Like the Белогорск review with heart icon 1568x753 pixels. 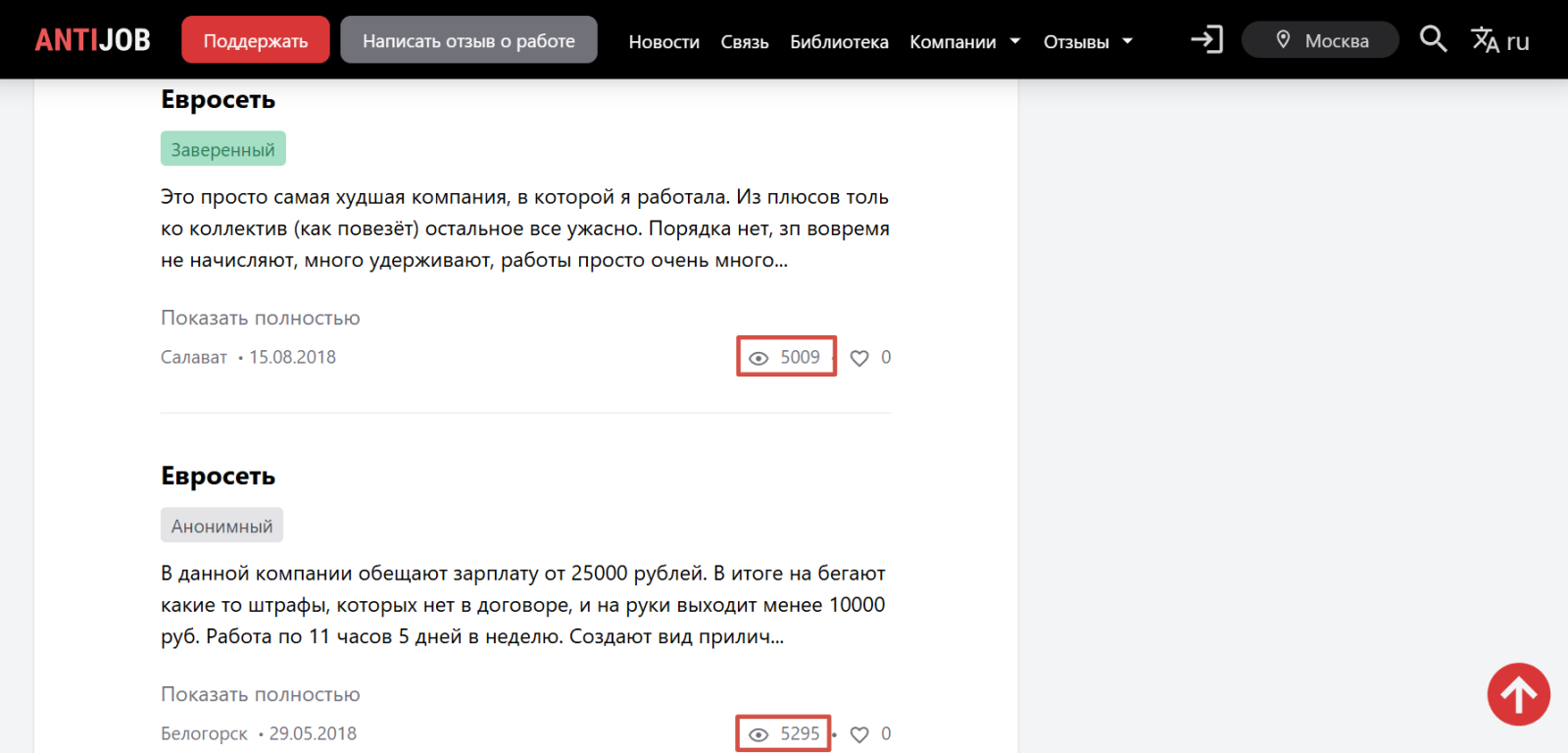pyautogui.click(x=859, y=734)
